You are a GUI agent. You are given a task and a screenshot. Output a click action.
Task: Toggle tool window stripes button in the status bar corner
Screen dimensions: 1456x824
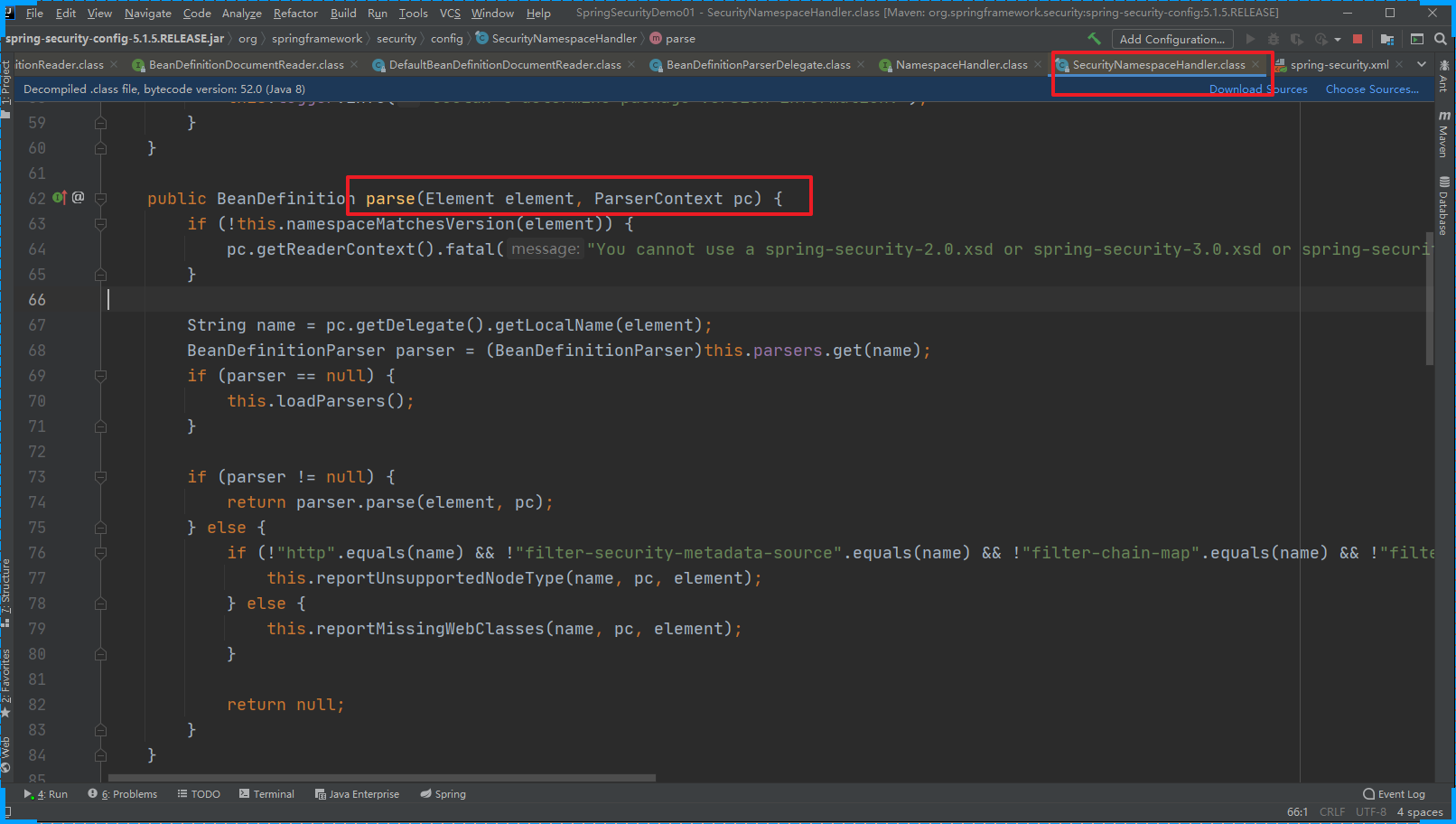pos(7,812)
